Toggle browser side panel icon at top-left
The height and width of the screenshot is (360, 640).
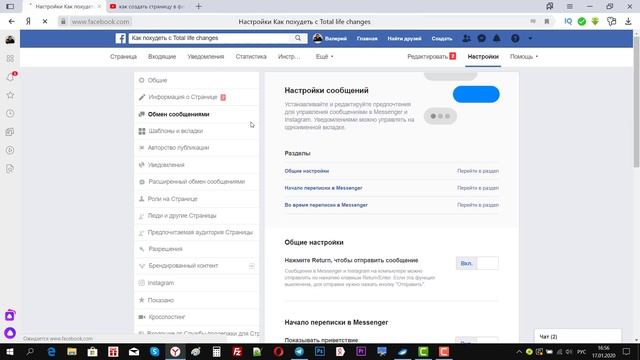click(x=10, y=7)
